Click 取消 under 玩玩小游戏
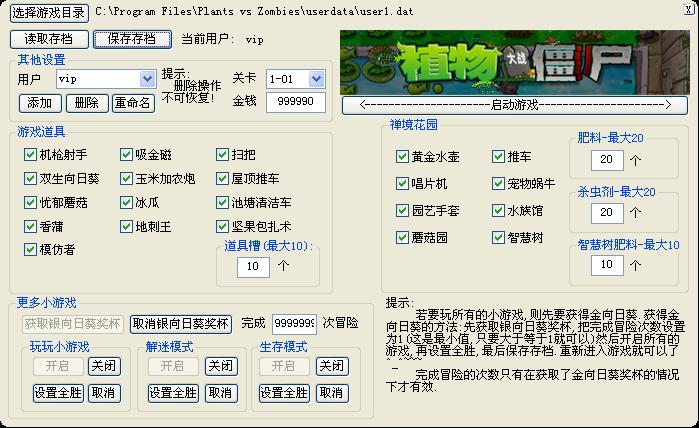This screenshot has height=428, width=699. point(104,393)
